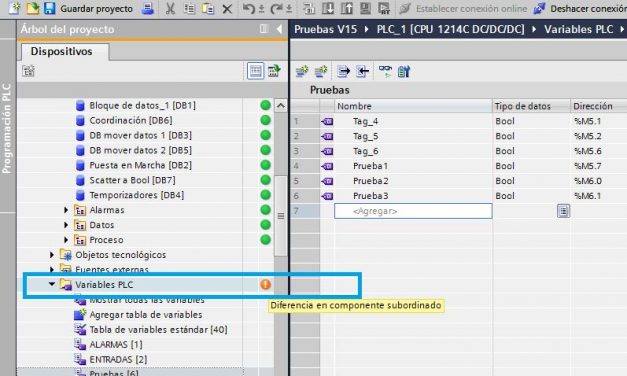Image resolution: width=627 pixels, height=376 pixels.
Task: Click the Tipo de datos column header
Action: pos(531,106)
